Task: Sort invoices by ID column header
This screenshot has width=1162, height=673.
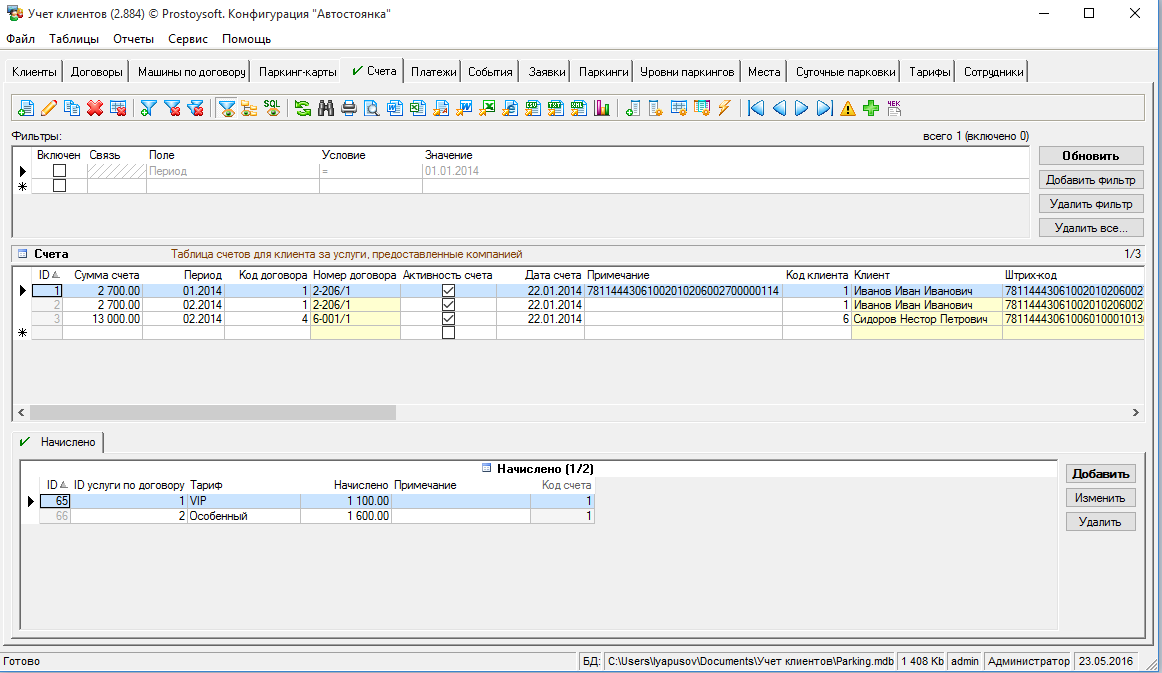Action: (47, 275)
